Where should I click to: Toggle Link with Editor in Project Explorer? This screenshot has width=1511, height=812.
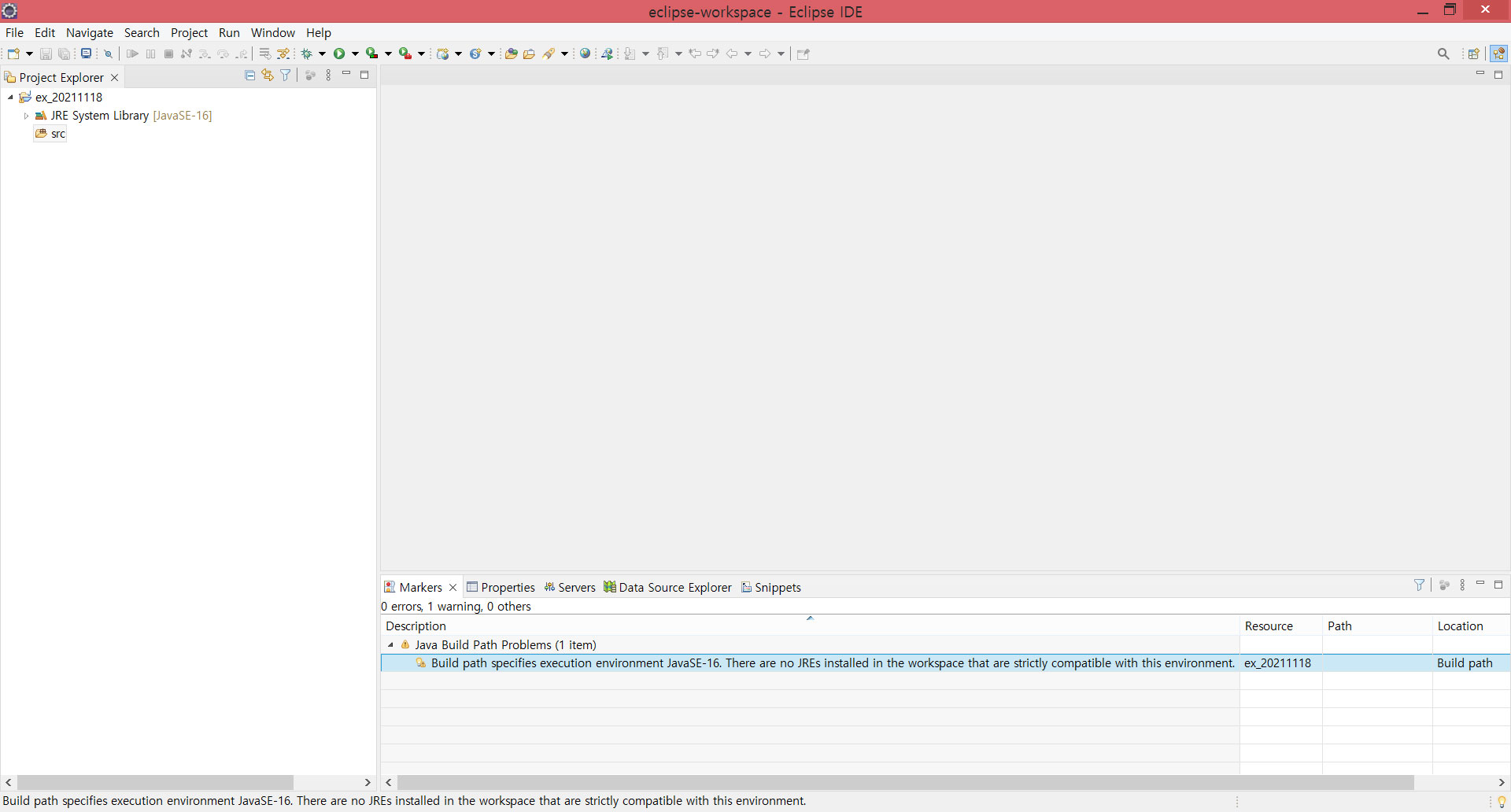click(x=268, y=76)
